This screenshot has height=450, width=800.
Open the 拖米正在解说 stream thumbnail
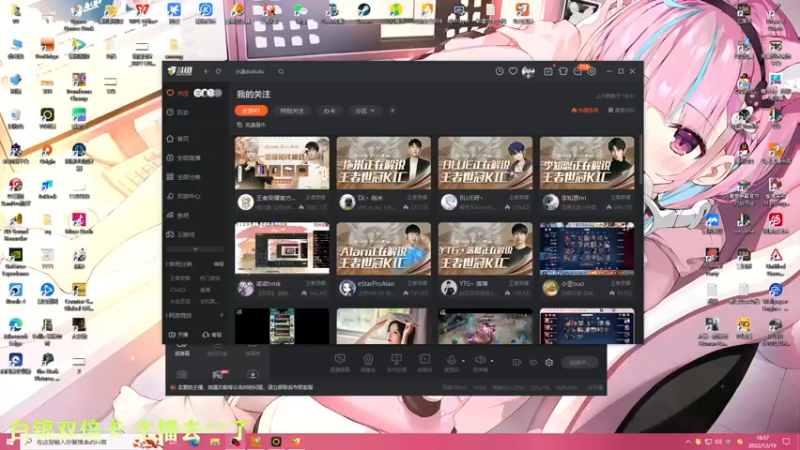tap(384, 163)
